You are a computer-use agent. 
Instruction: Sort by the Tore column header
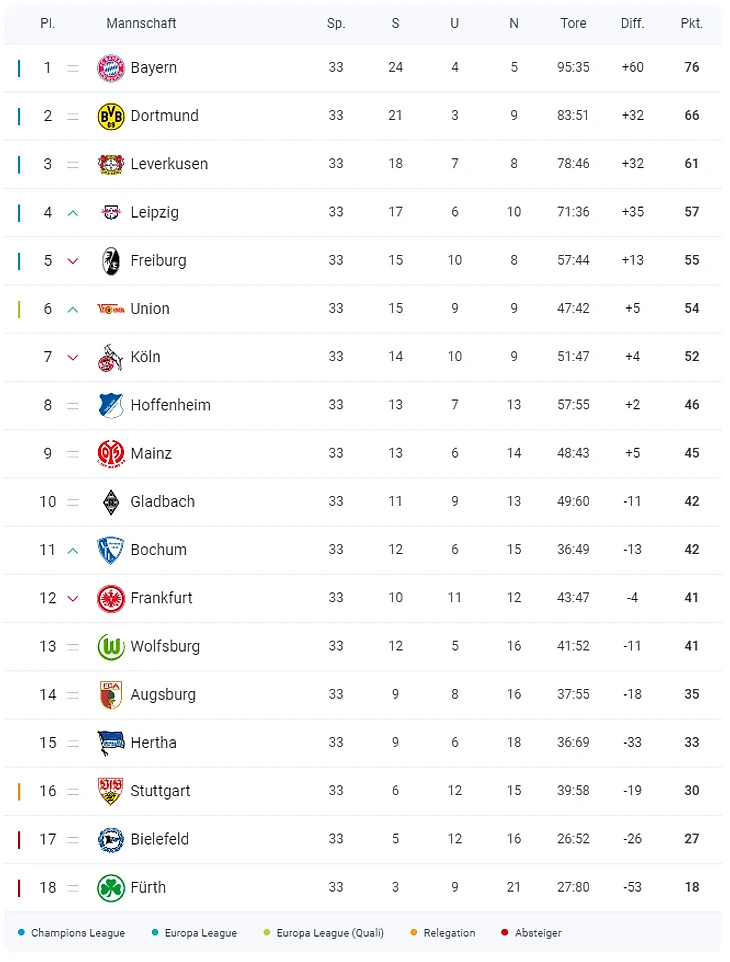pyautogui.click(x=573, y=23)
